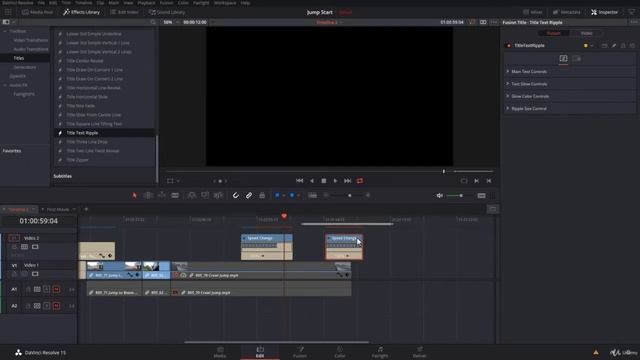The height and width of the screenshot is (360, 640).
Task: Click the Effects Library search magnifier
Action: point(153,22)
